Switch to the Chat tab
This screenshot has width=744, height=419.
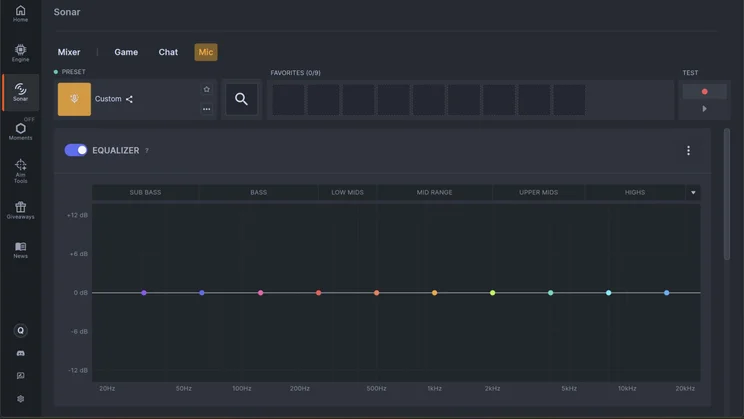[x=168, y=52]
